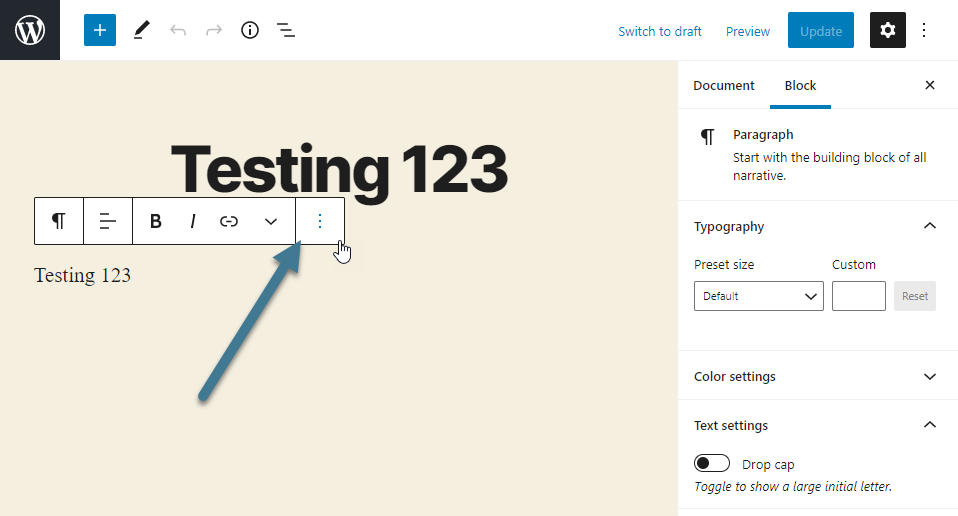Apply bold formatting to text

click(156, 221)
